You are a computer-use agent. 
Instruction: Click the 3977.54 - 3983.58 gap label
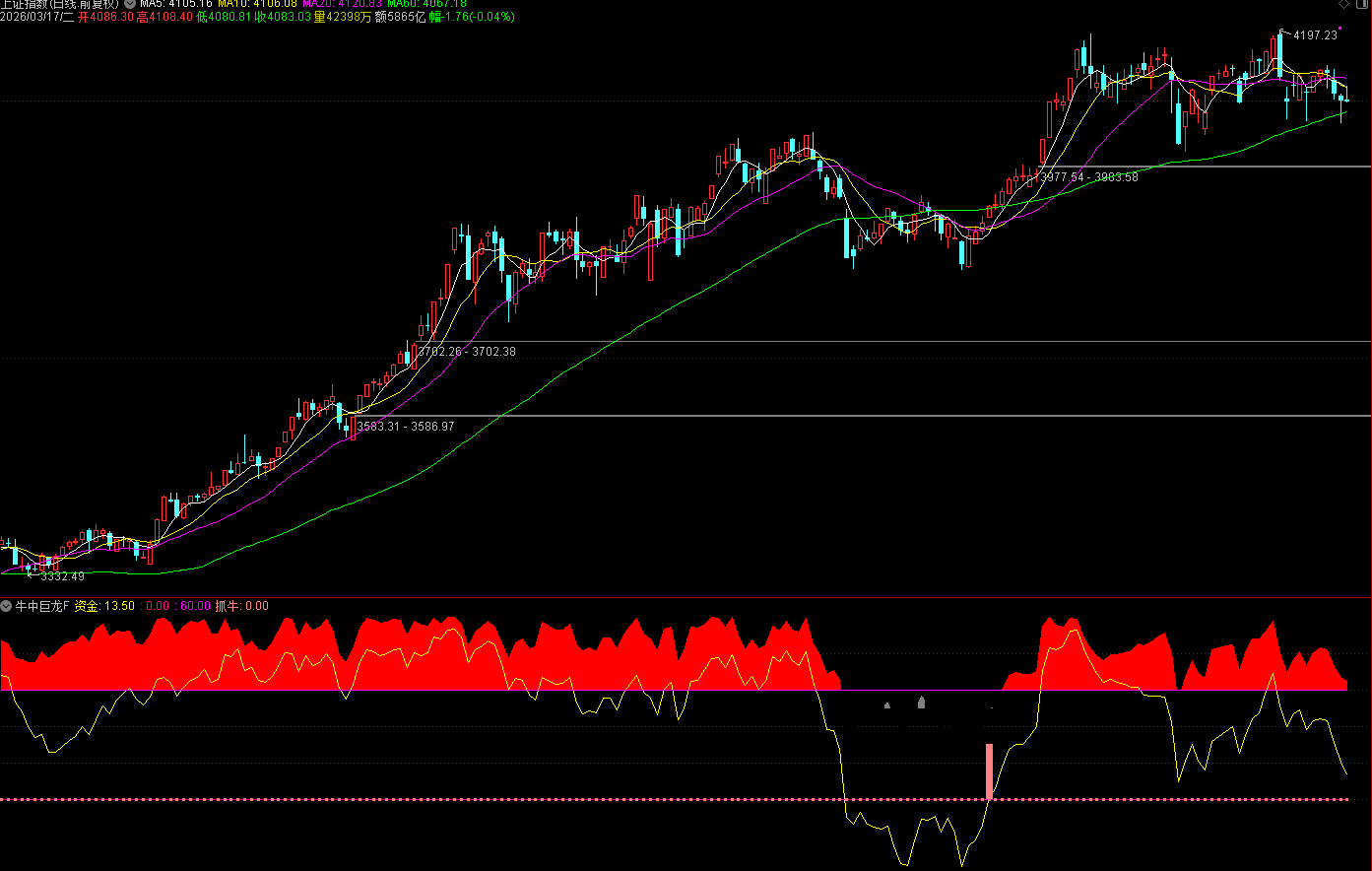1088,177
